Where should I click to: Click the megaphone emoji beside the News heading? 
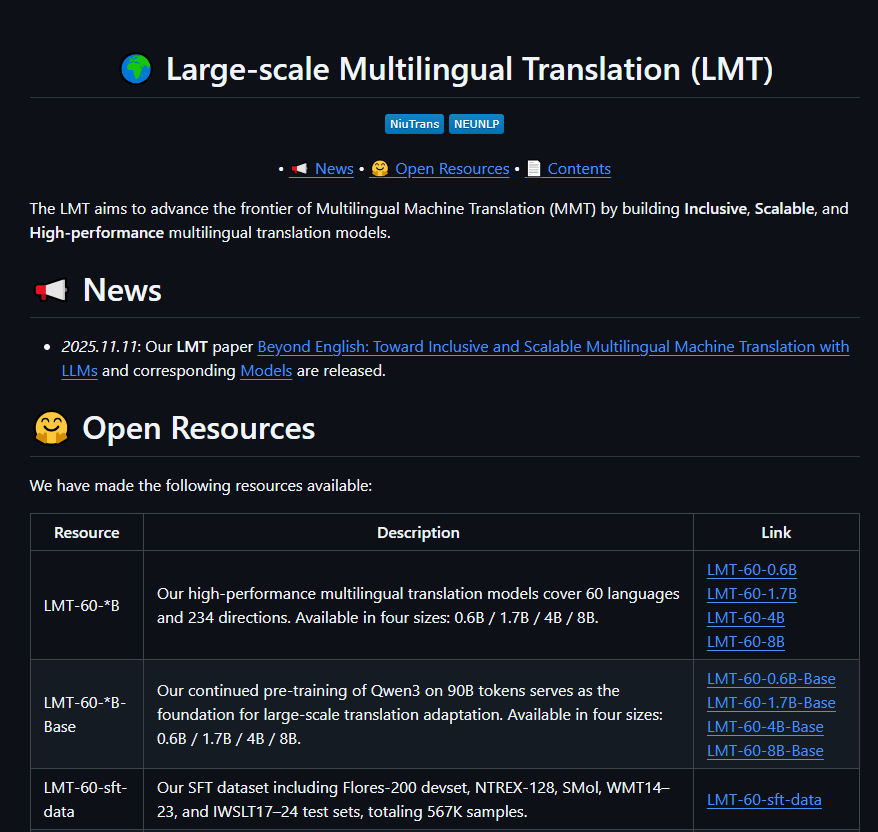coord(51,291)
